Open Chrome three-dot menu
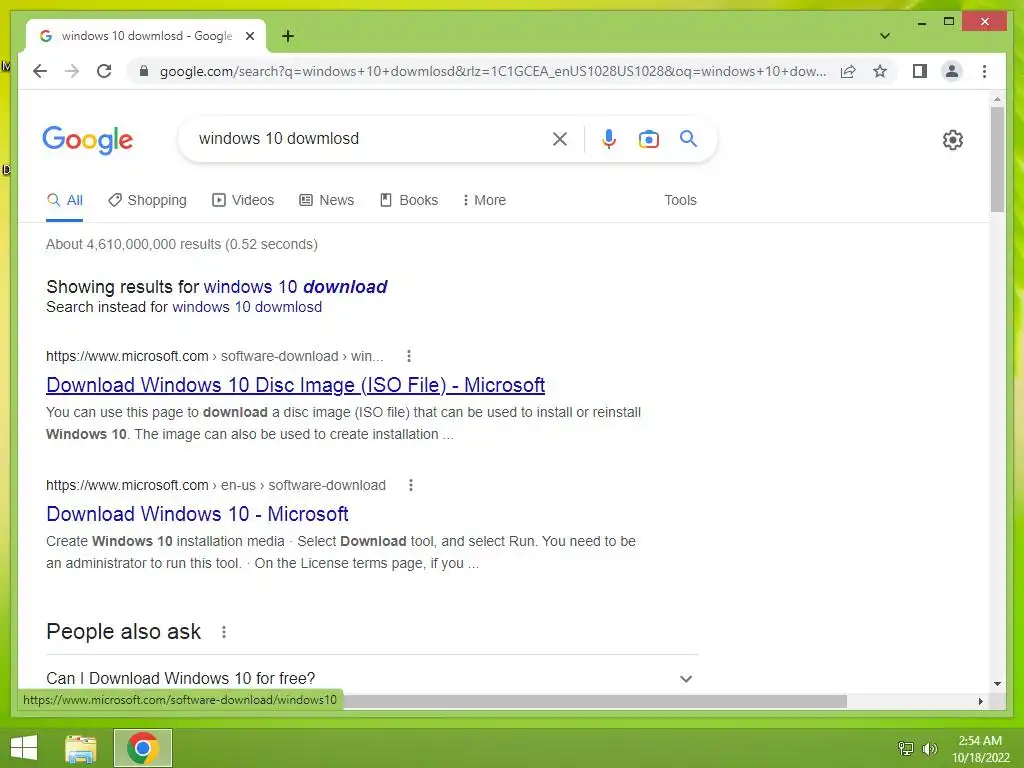1024x768 pixels. (x=984, y=71)
